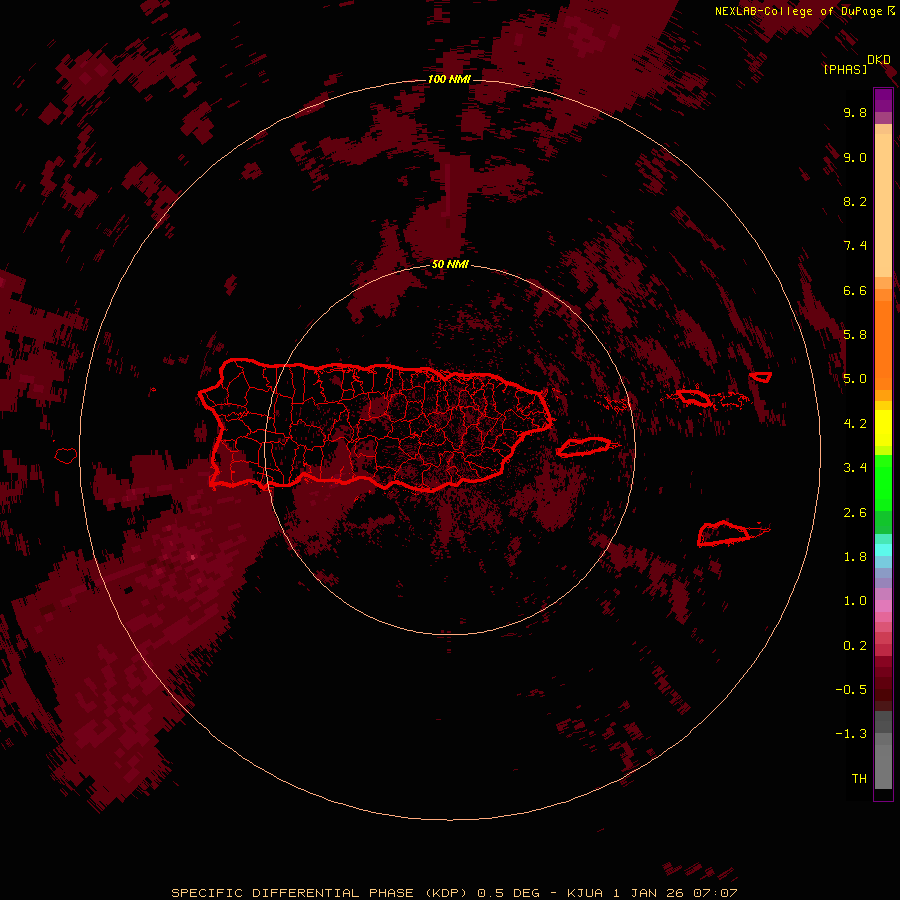900x900 pixels.
Task: Click the 6.6 color scale value
Action: coord(855,290)
